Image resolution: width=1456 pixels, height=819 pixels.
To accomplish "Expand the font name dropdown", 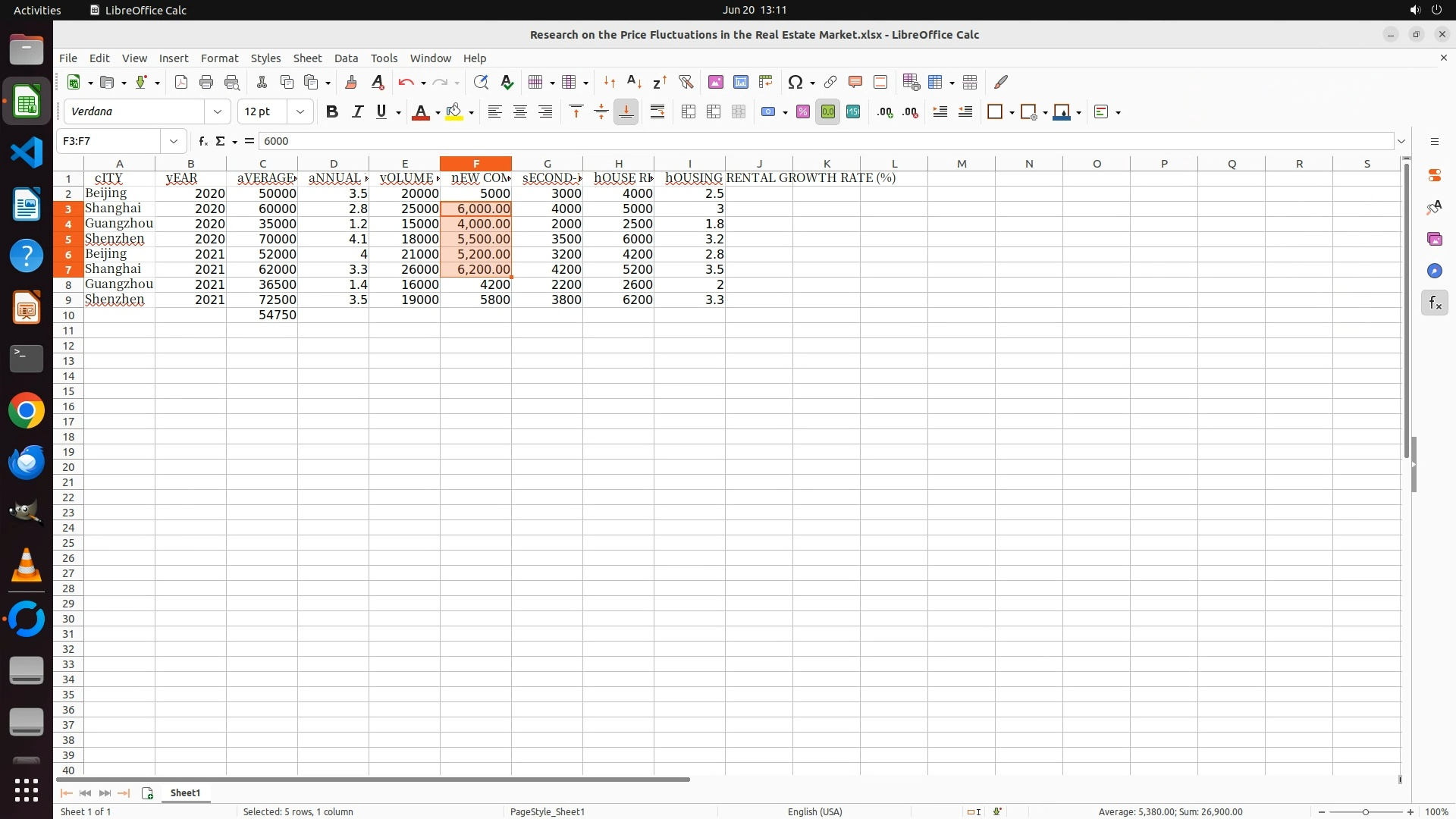I will tap(218, 112).
